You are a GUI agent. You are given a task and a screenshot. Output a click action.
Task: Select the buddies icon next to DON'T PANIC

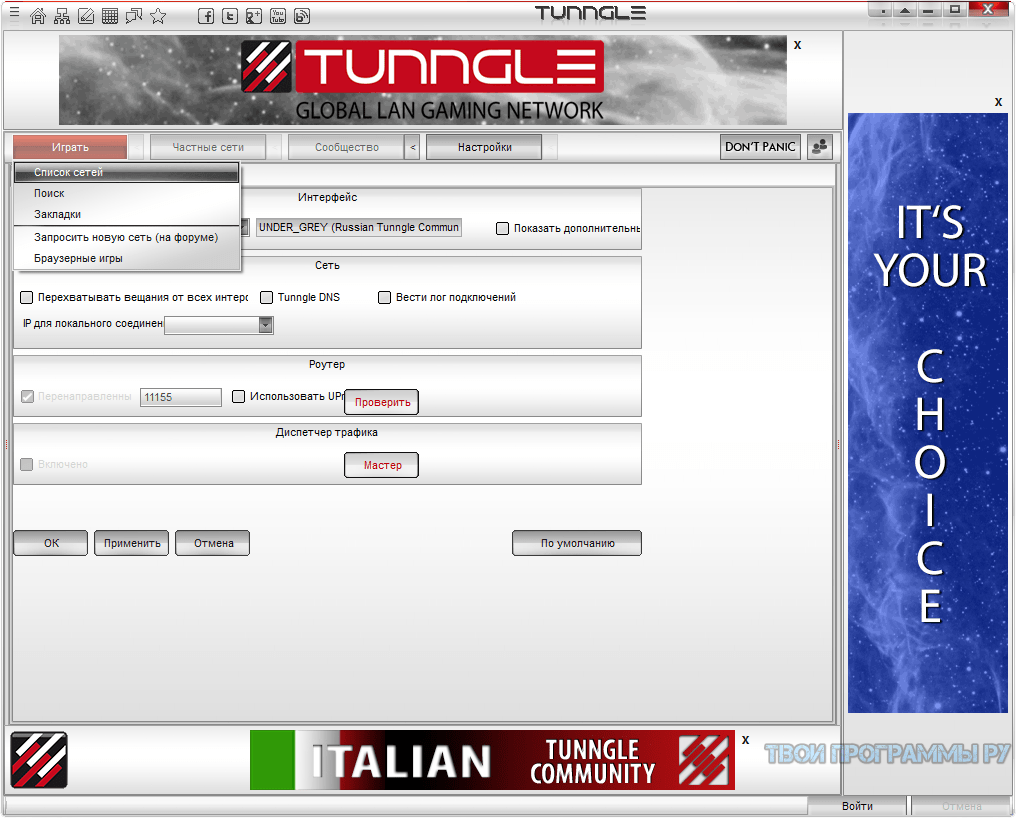818,147
